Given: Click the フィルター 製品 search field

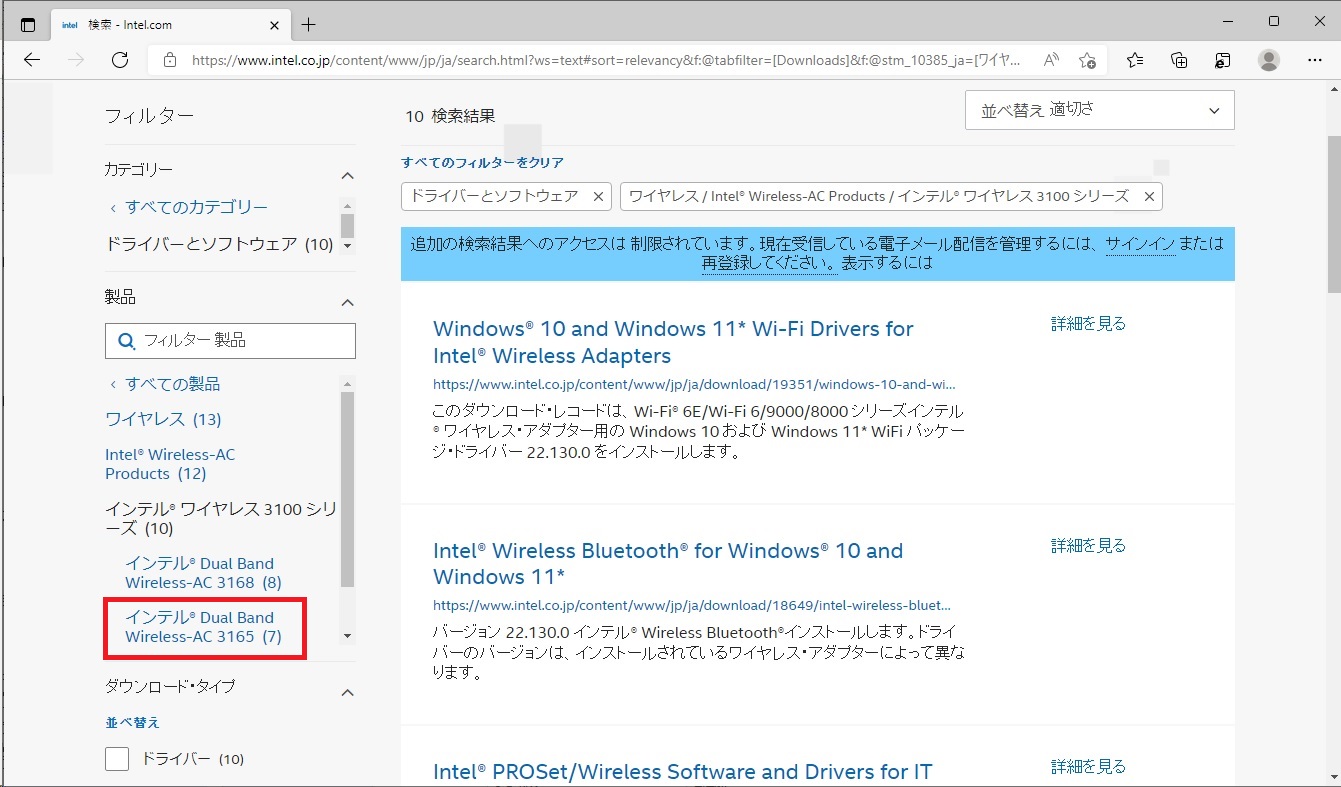Looking at the screenshot, I should coord(230,340).
